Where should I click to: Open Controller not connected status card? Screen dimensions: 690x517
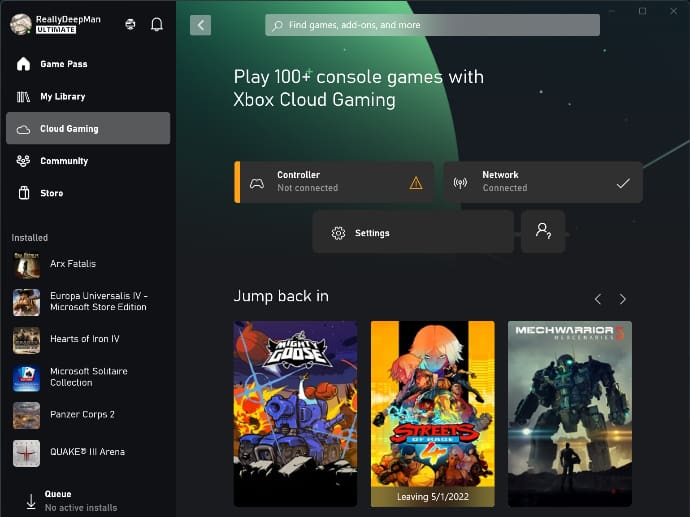334,182
